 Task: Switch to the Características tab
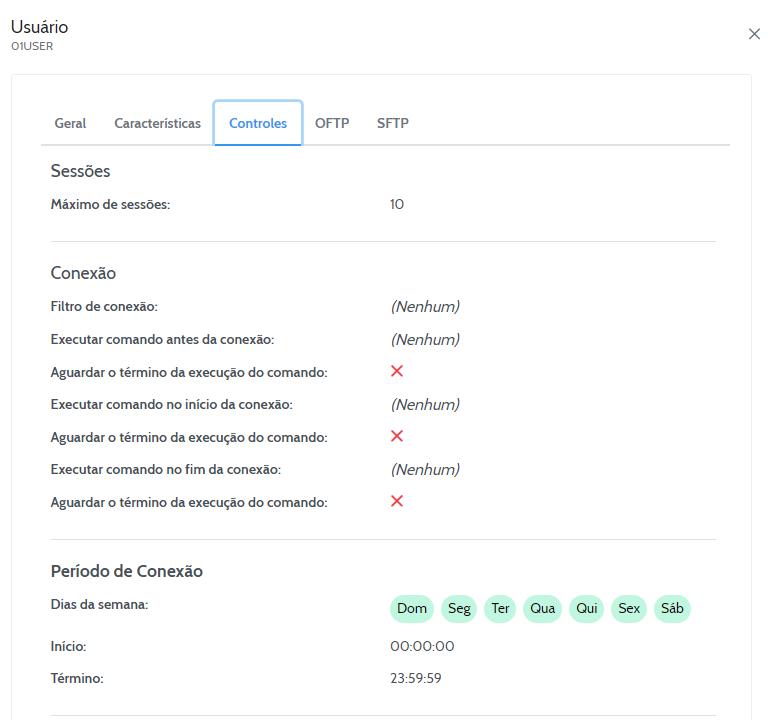[x=157, y=123]
